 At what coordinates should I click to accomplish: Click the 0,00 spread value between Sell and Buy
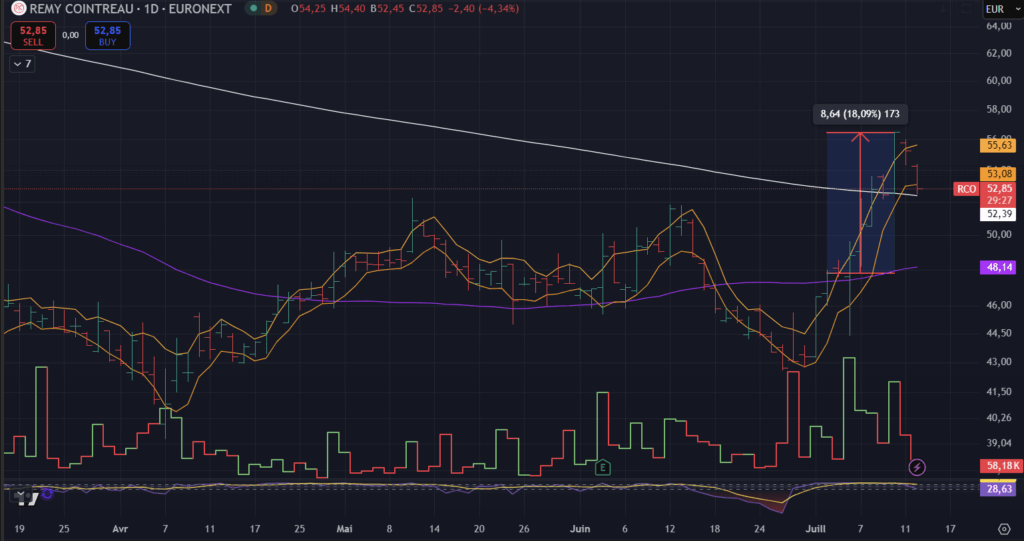coord(70,35)
